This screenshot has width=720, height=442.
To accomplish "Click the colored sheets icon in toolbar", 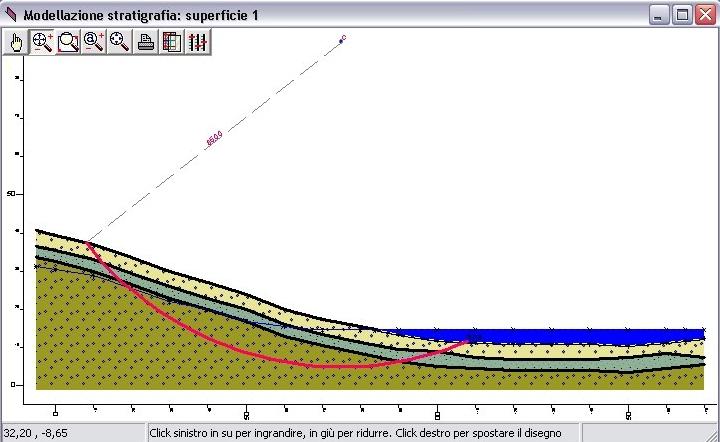I will coord(171,41).
